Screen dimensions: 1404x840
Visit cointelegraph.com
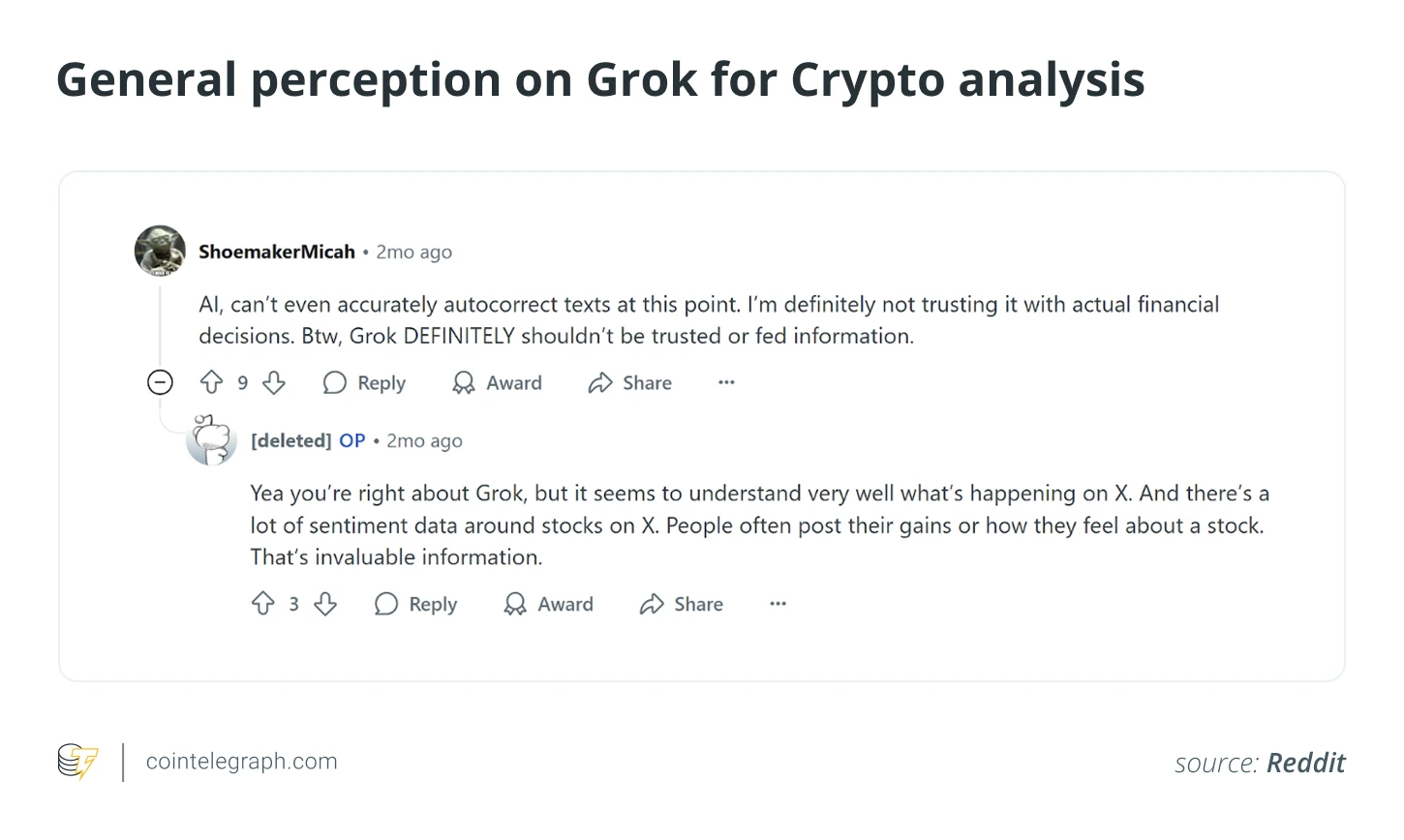coord(241,761)
